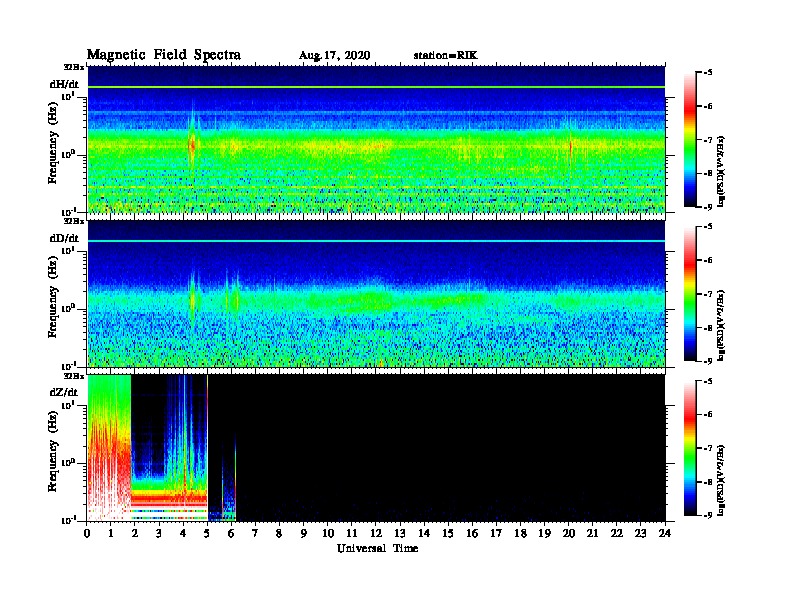The width and height of the screenshot is (792, 612).
Task: Click the -5 label on the dH/dt color scale
Action: [x=706, y=73]
